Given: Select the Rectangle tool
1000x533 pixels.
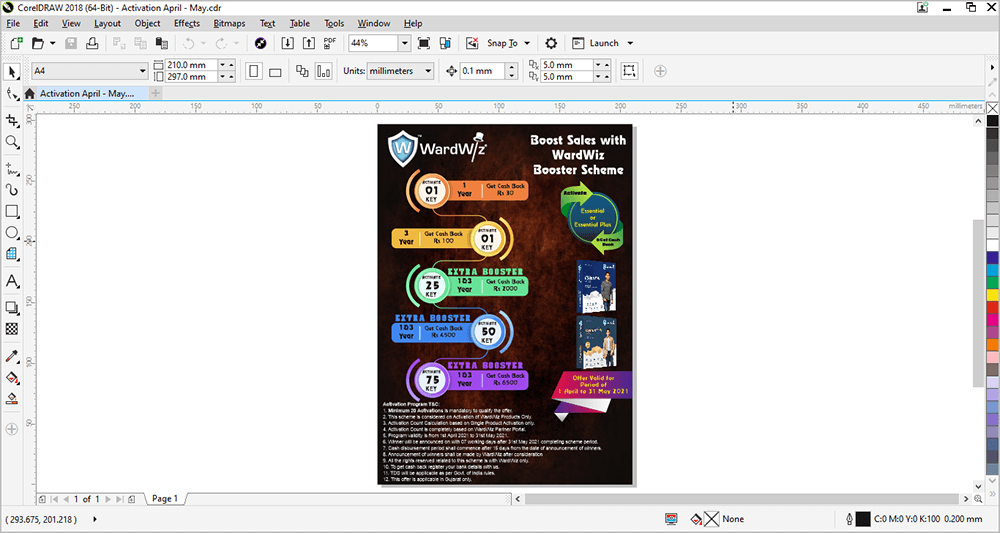Looking at the screenshot, I should [x=11, y=211].
